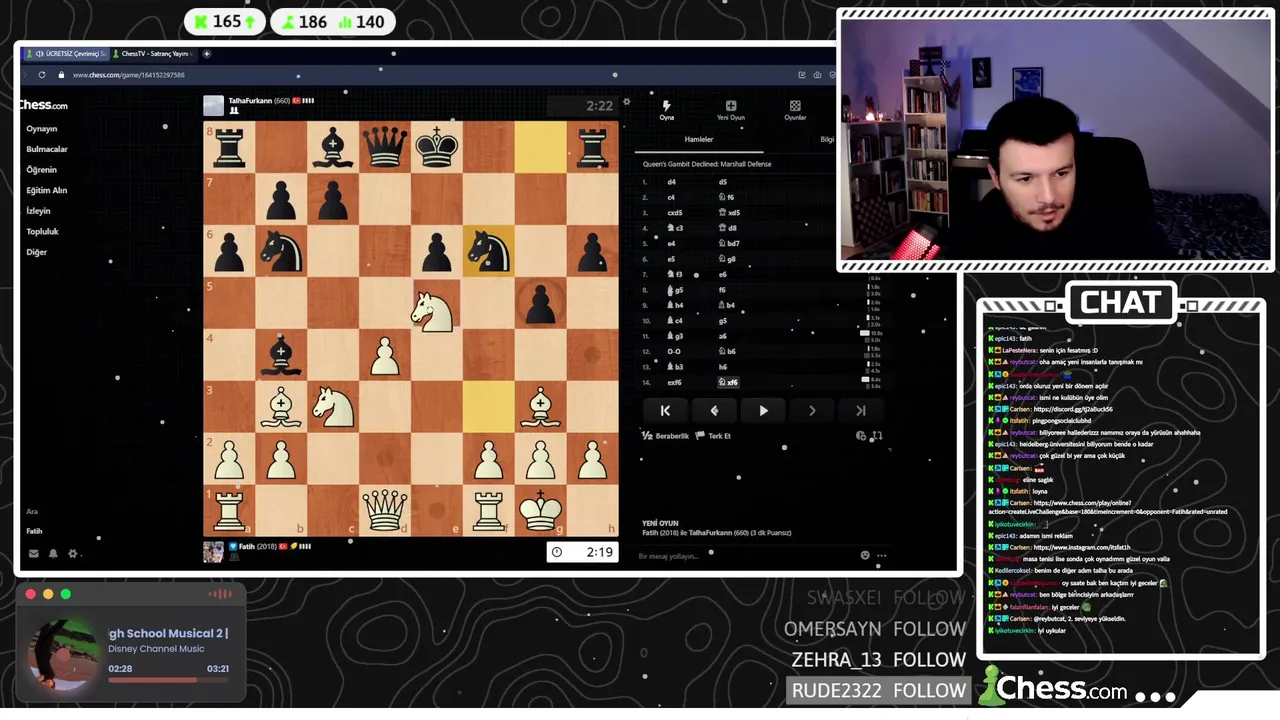Viewport: 1280px width, 720px height.
Task: Open board settings gear beside top clock
Action: pyautogui.click(x=627, y=102)
